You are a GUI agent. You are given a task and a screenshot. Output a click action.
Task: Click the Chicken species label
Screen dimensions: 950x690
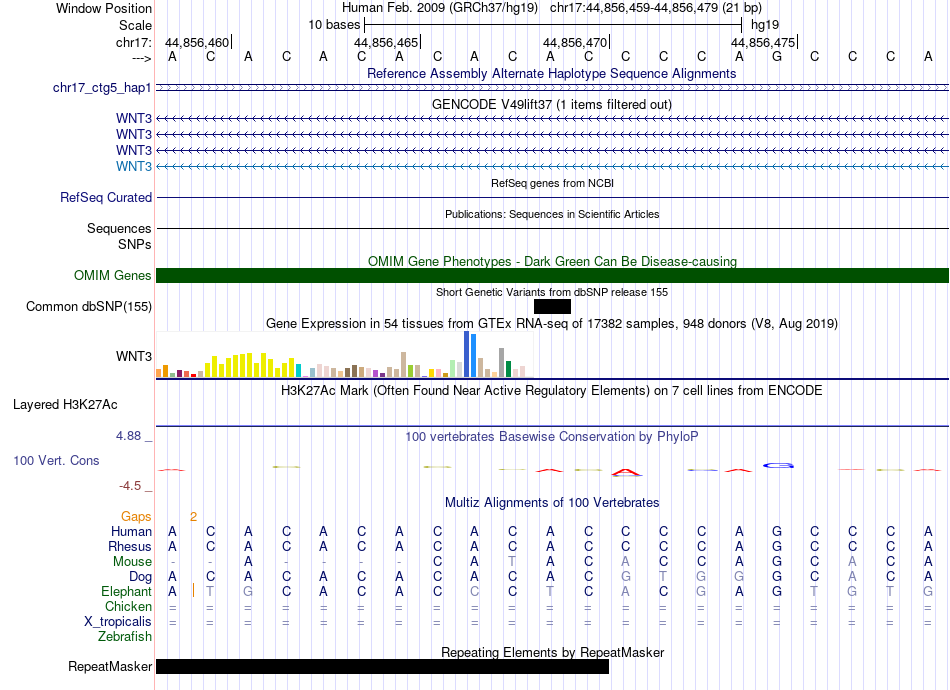(128, 606)
